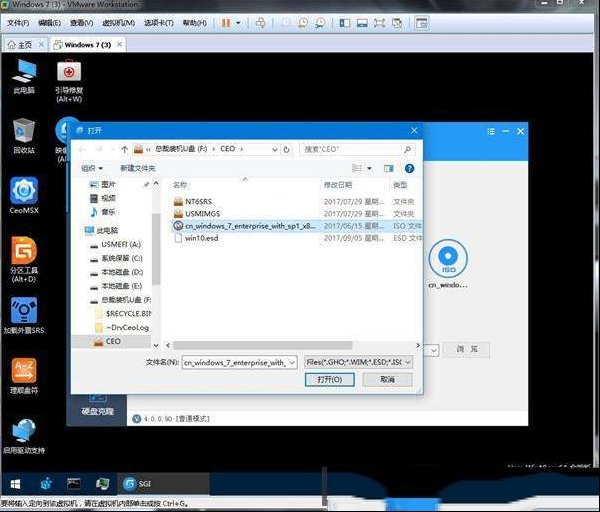The height and width of the screenshot is (512, 600).
Task: Select 本地磁盘 (D:) in tree
Action: [116, 272]
